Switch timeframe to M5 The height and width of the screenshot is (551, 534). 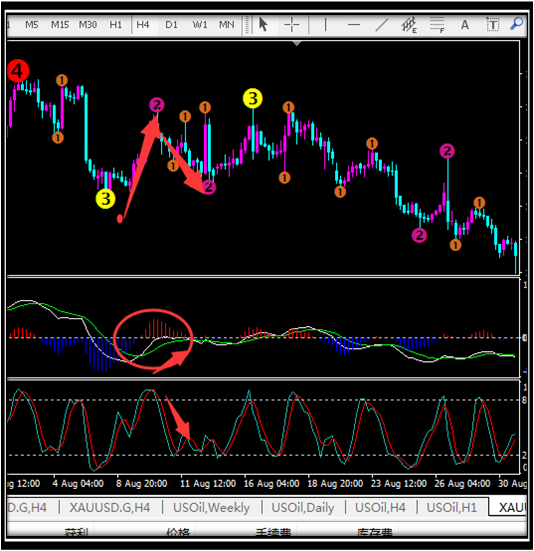(x=32, y=25)
